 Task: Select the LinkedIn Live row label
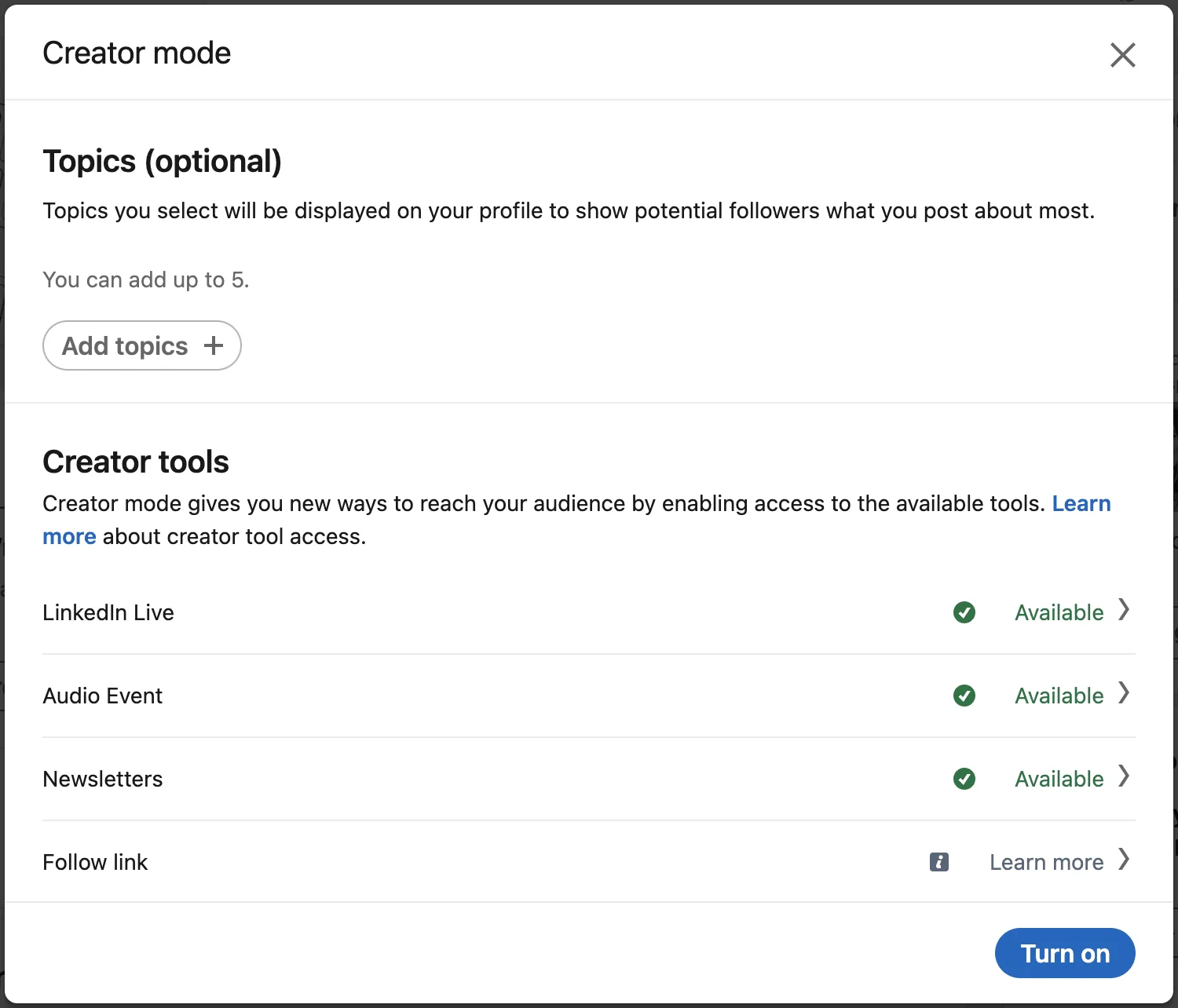pos(108,612)
